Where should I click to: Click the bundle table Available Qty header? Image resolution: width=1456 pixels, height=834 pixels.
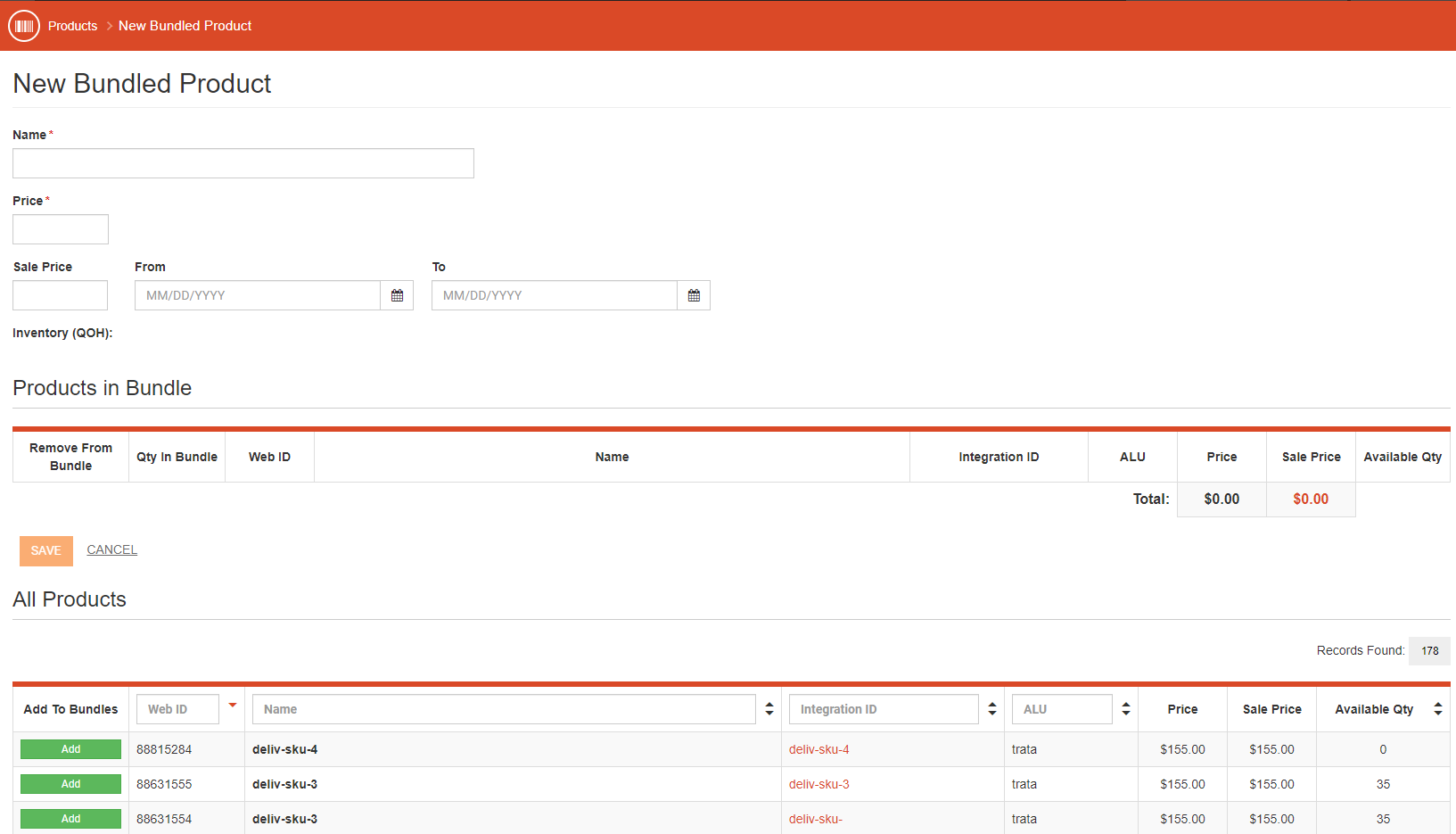[1403, 457]
